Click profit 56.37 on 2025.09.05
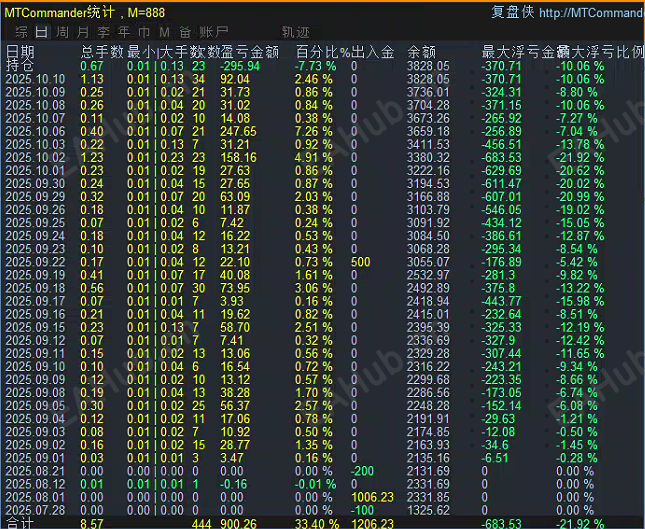The width and height of the screenshot is (645, 529). click(235, 406)
